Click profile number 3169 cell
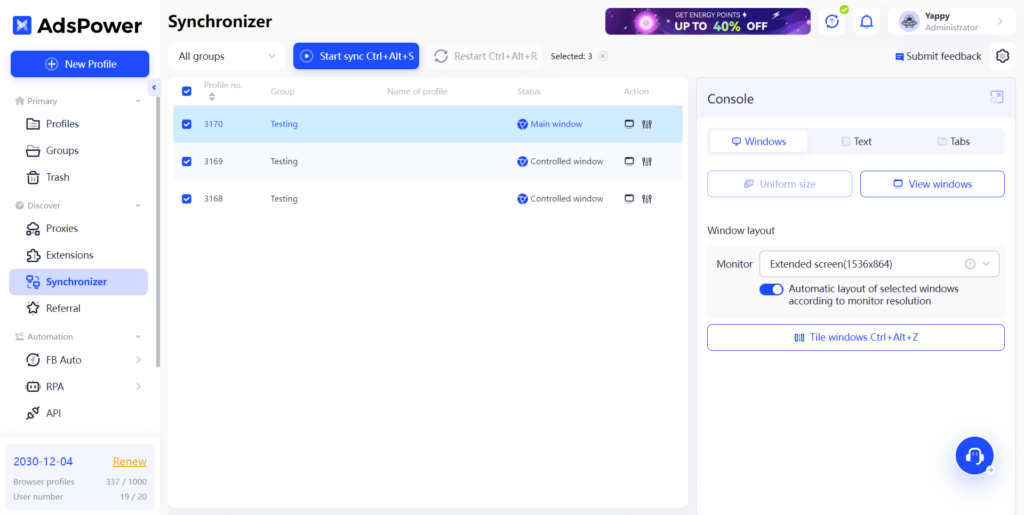Viewport: 1024px width, 515px height. click(x=214, y=161)
